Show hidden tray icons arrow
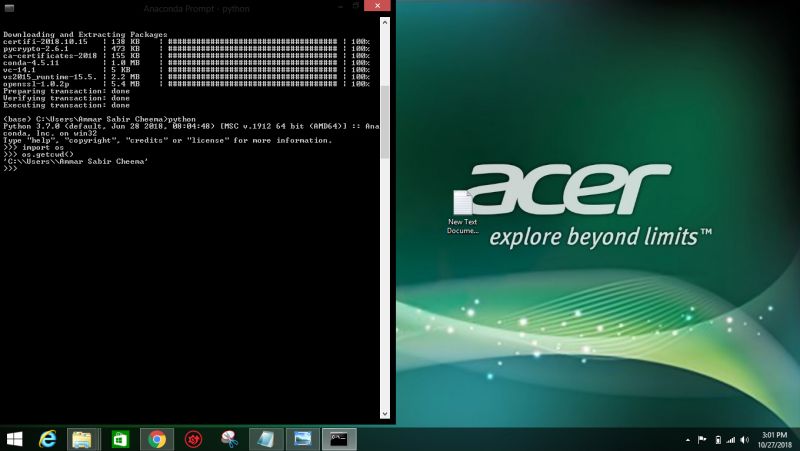Screen dimensions: 800x451 point(688,440)
